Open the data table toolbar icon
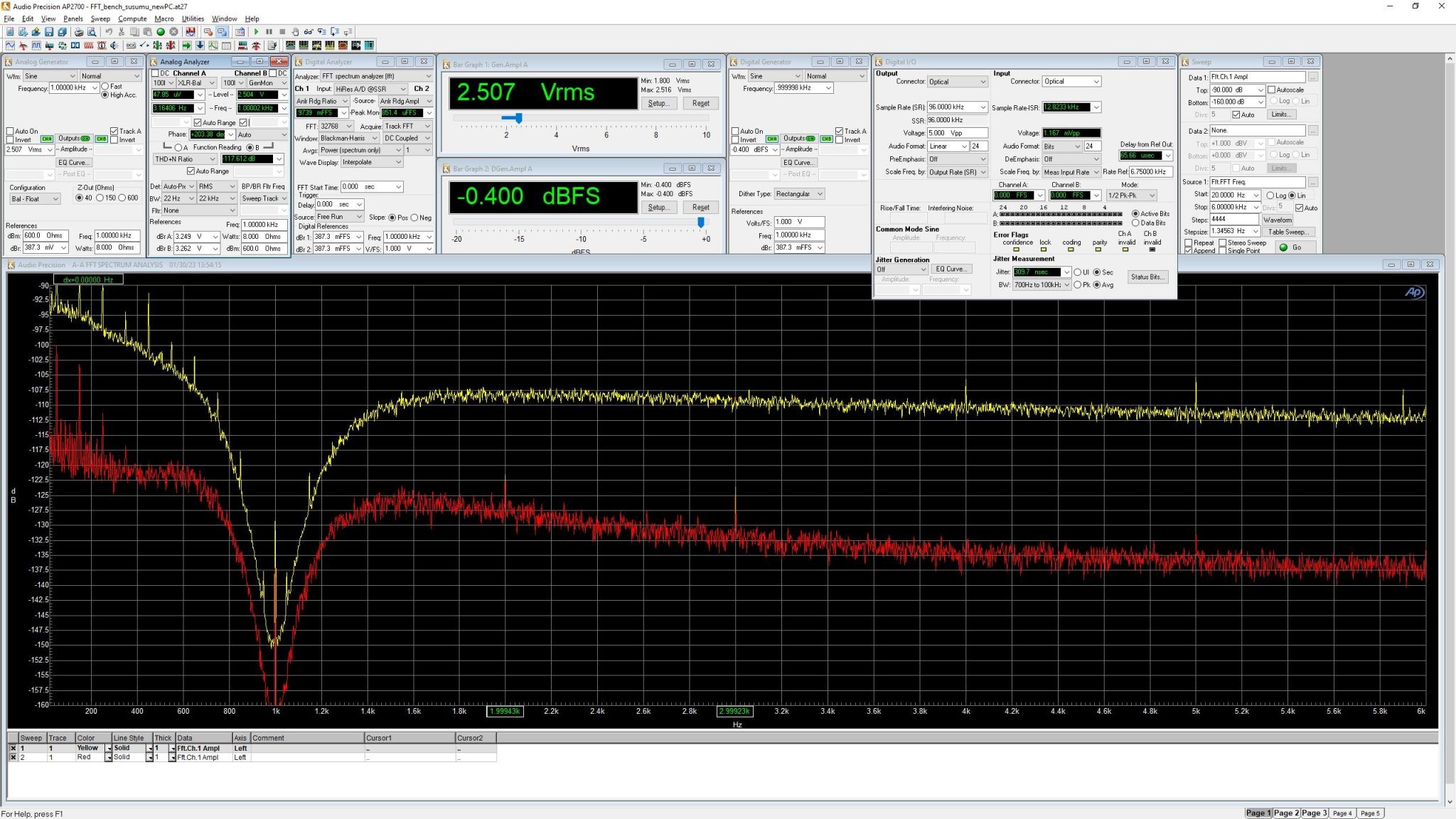 click(x=226, y=45)
